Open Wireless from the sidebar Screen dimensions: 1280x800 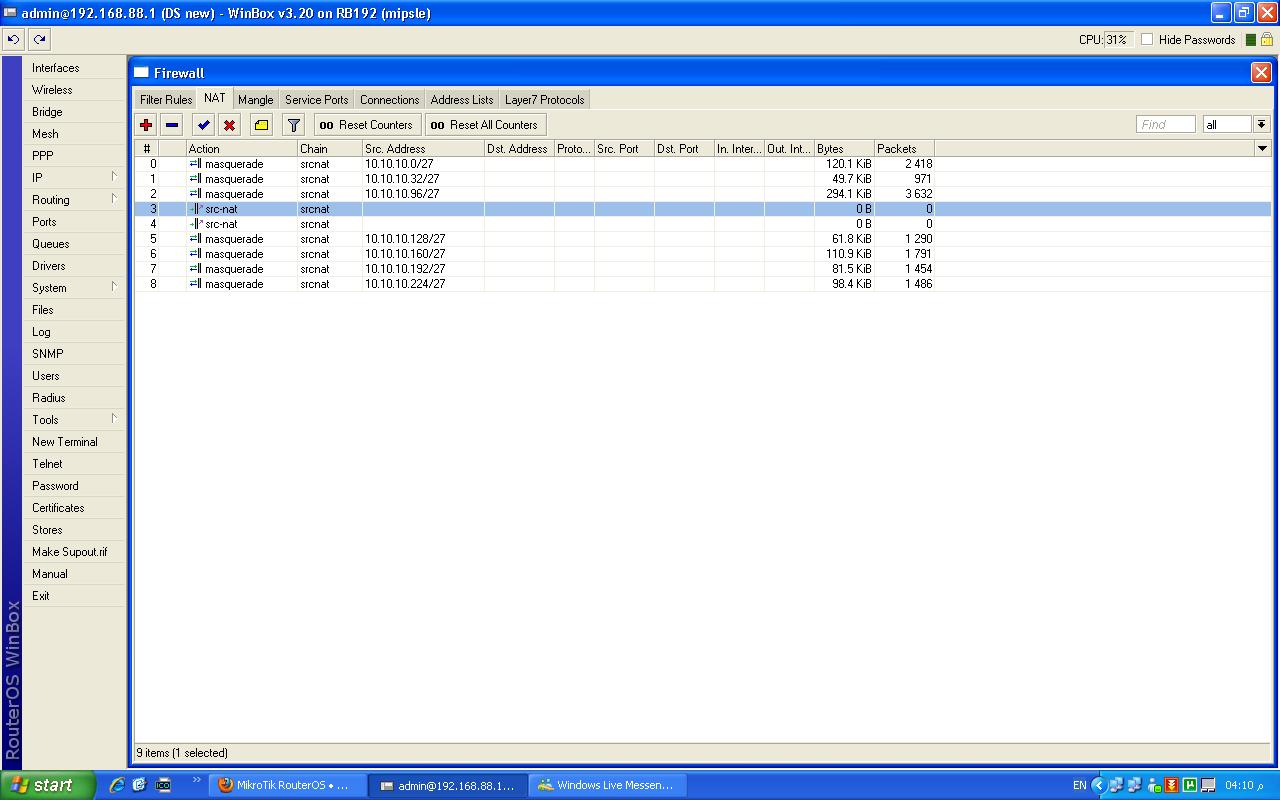pos(75,90)
